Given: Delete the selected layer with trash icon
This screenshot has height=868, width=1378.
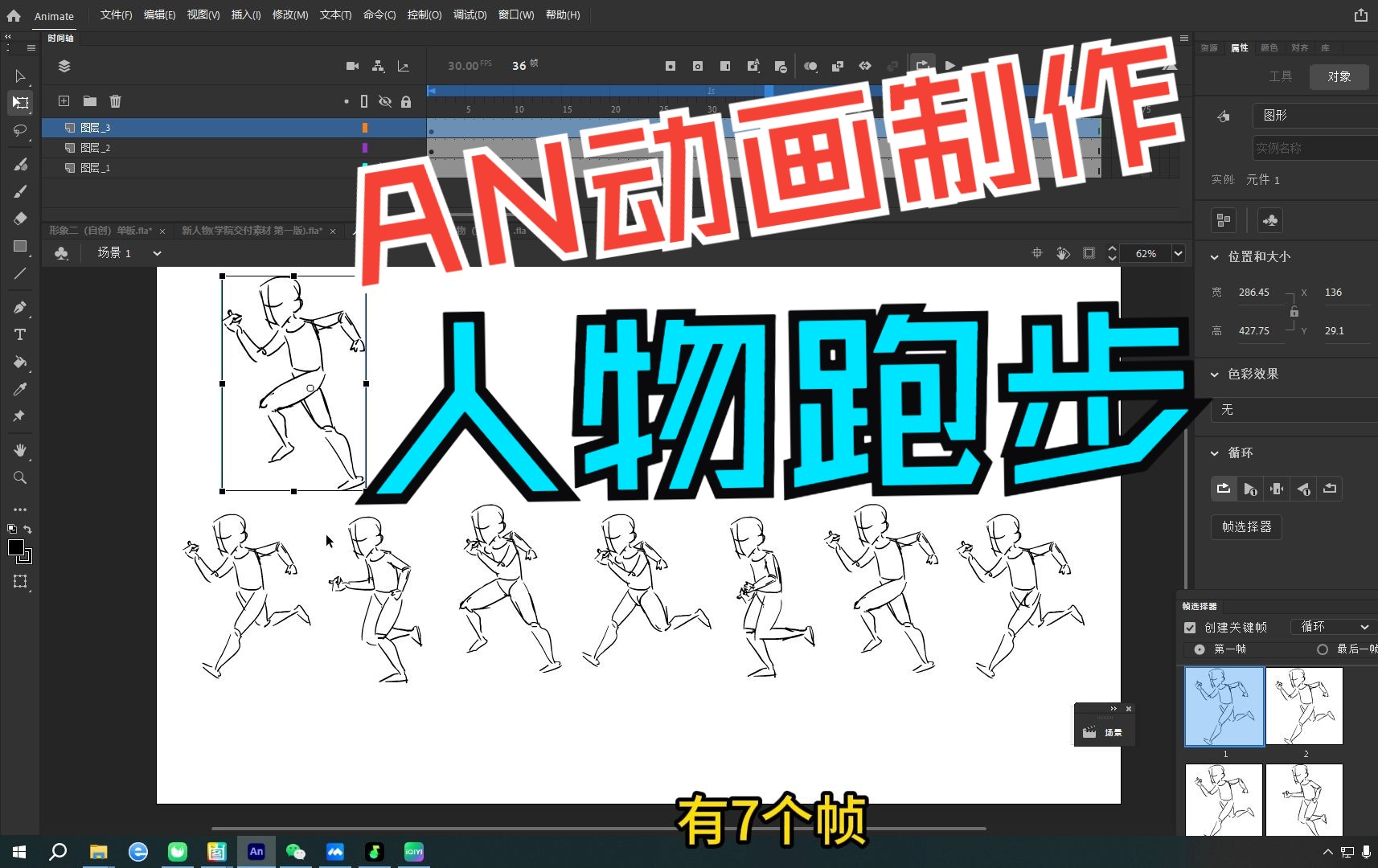Looking at the screenshot, I should 116,101.
